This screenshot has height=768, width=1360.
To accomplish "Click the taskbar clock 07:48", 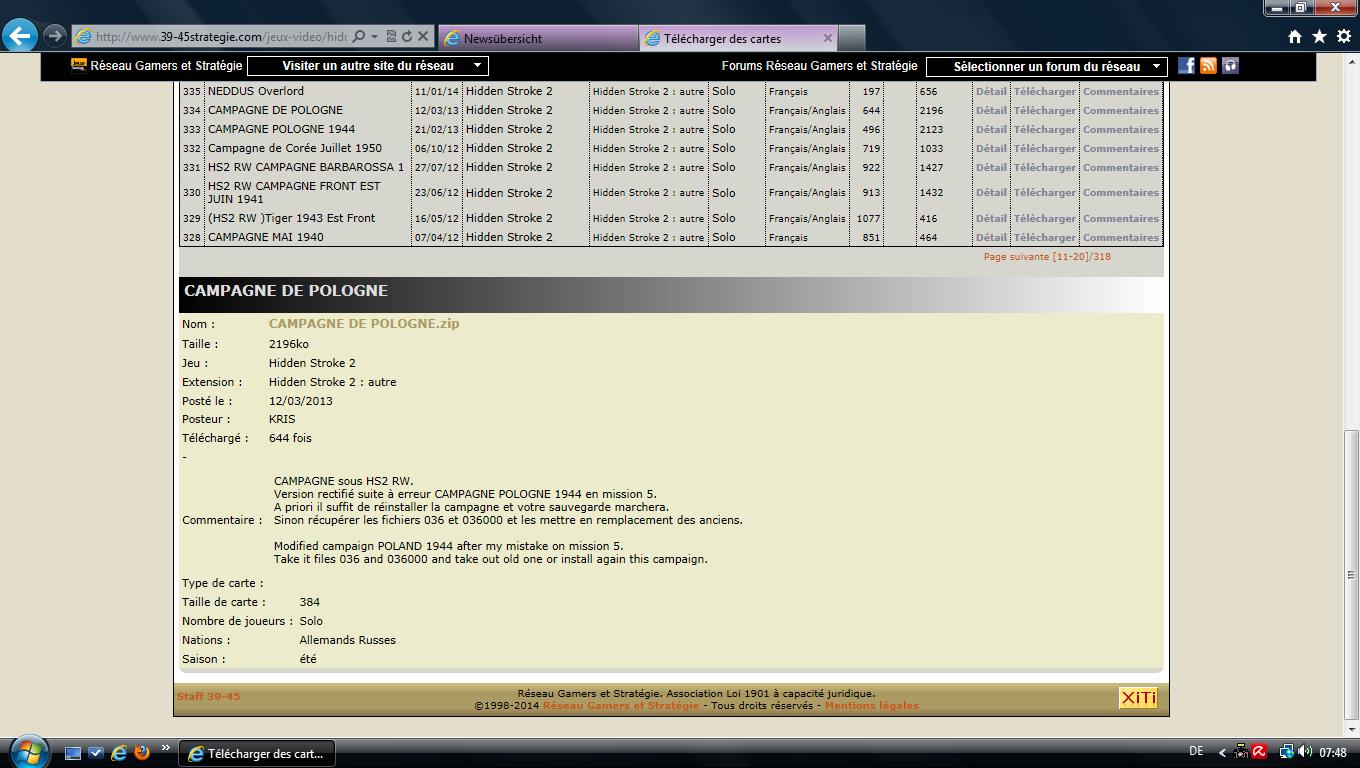I will coord(1332,753).
